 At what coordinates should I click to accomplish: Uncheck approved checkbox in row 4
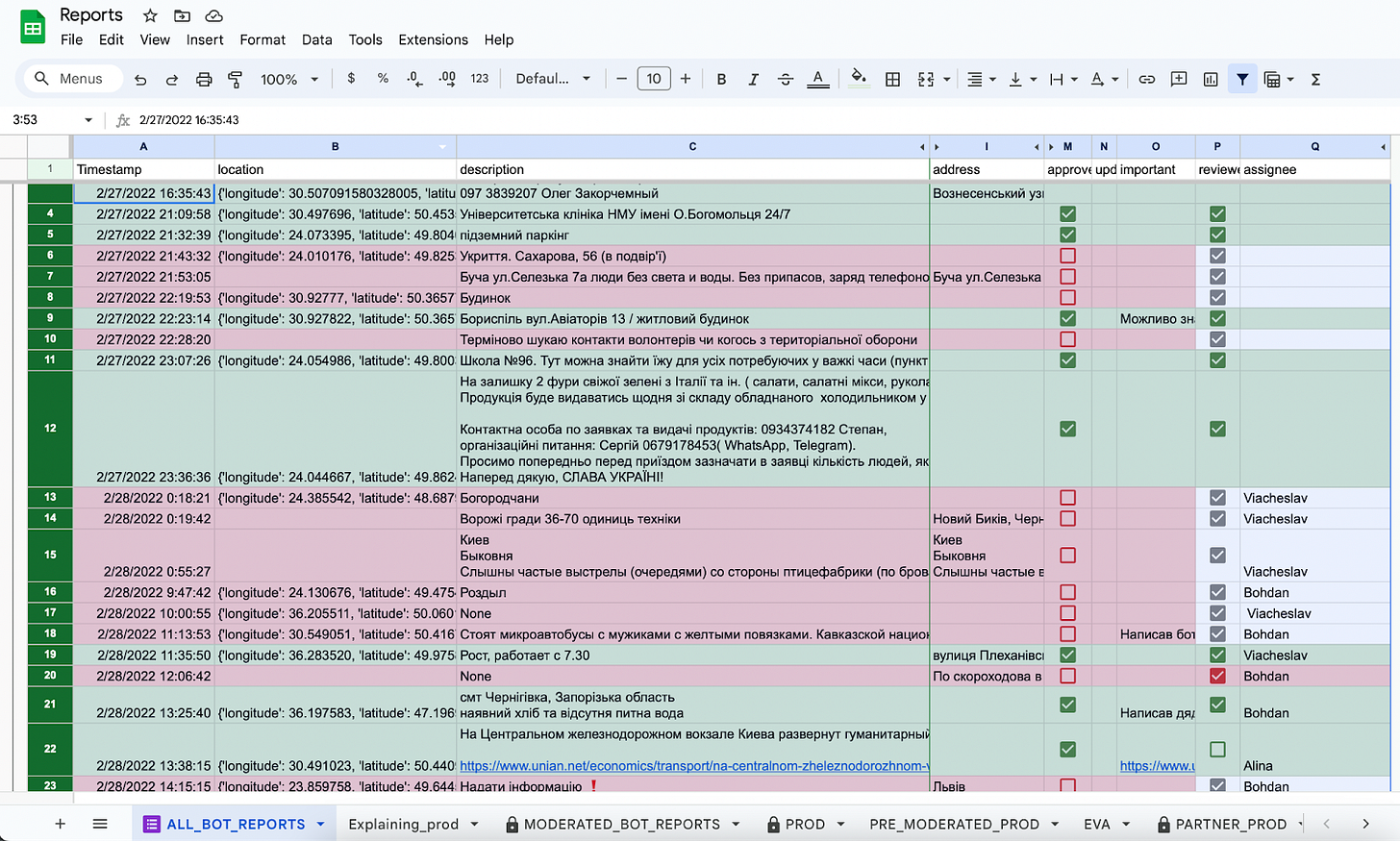tap(1067, 214)
